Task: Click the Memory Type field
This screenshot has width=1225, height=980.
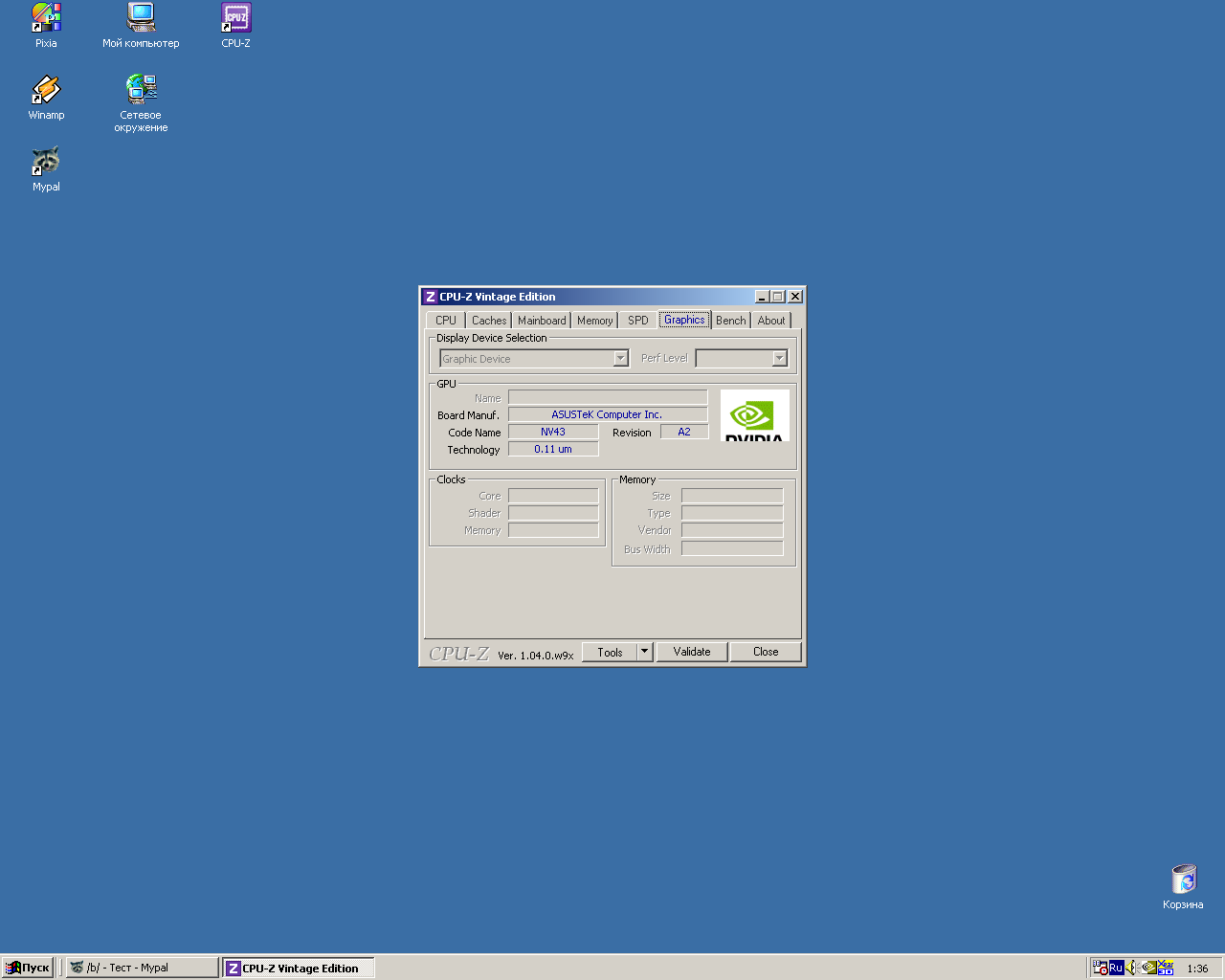Action: click(732, 513)
